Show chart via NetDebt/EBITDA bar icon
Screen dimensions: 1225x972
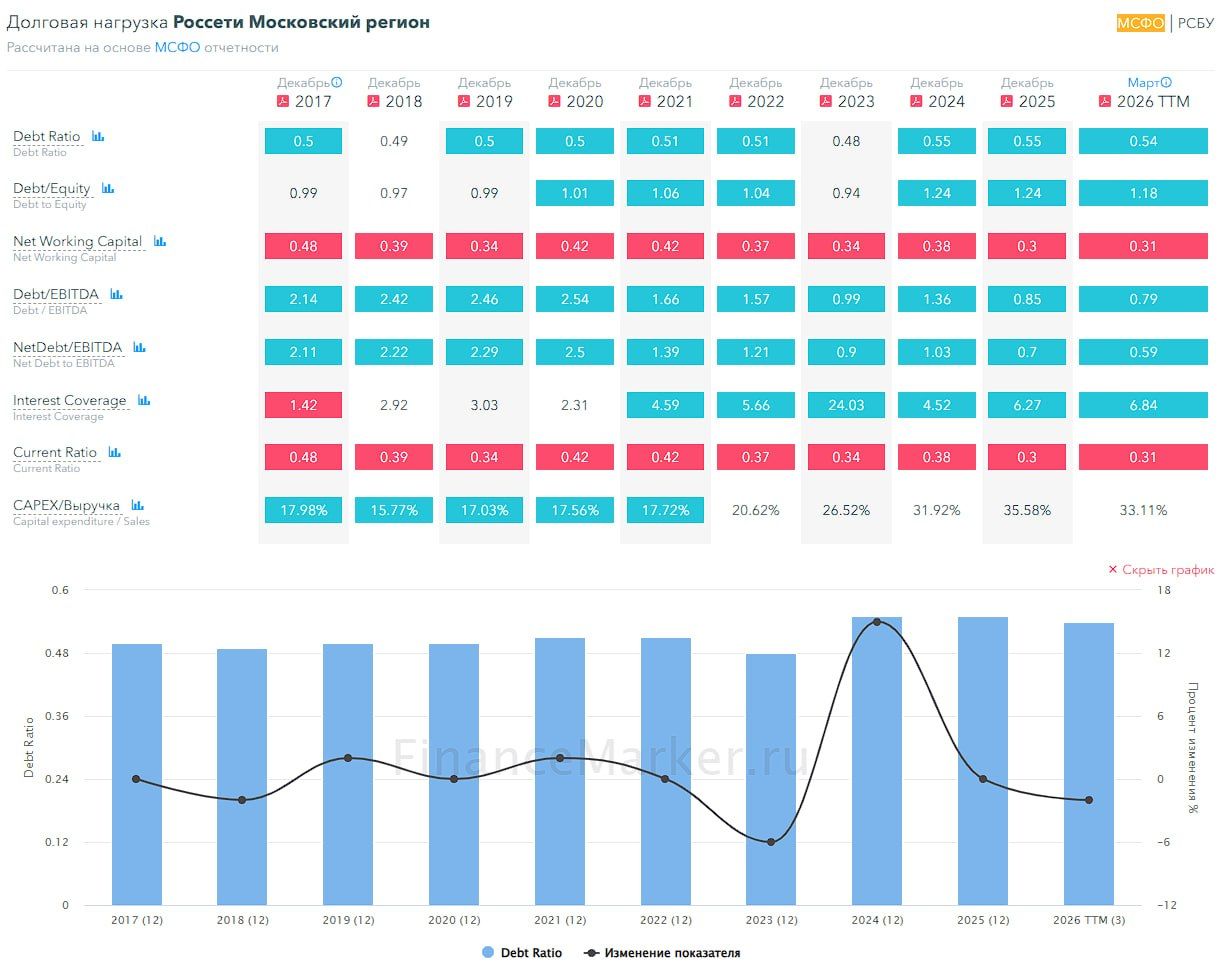139,347
